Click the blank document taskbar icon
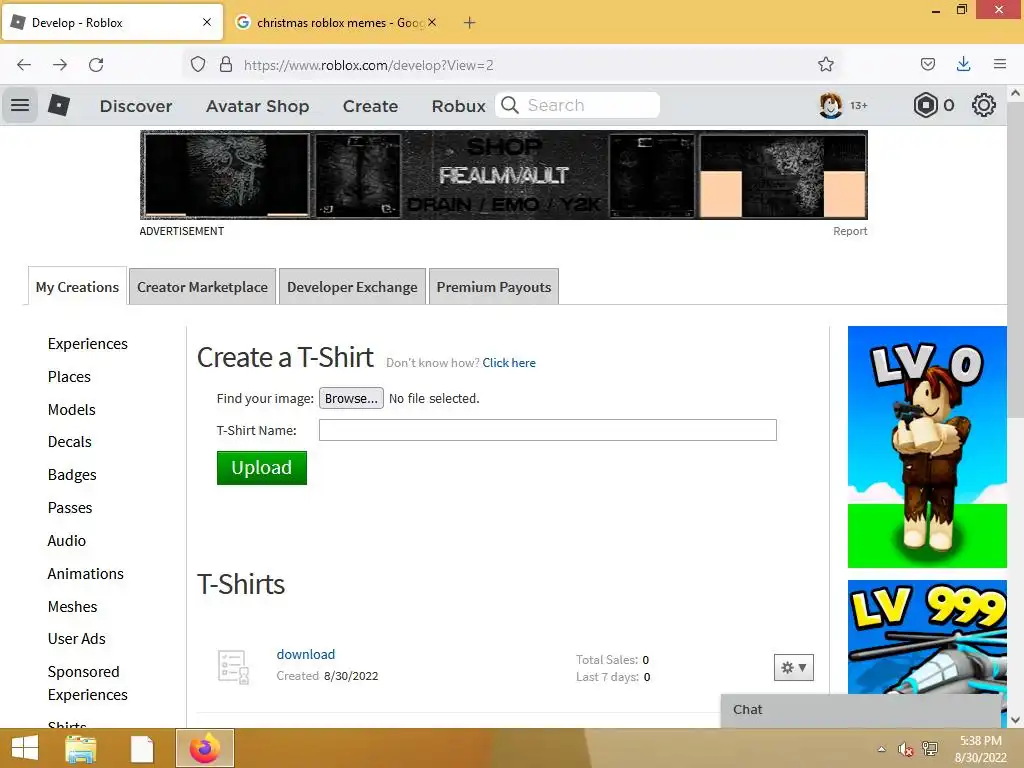 [142, 748]
